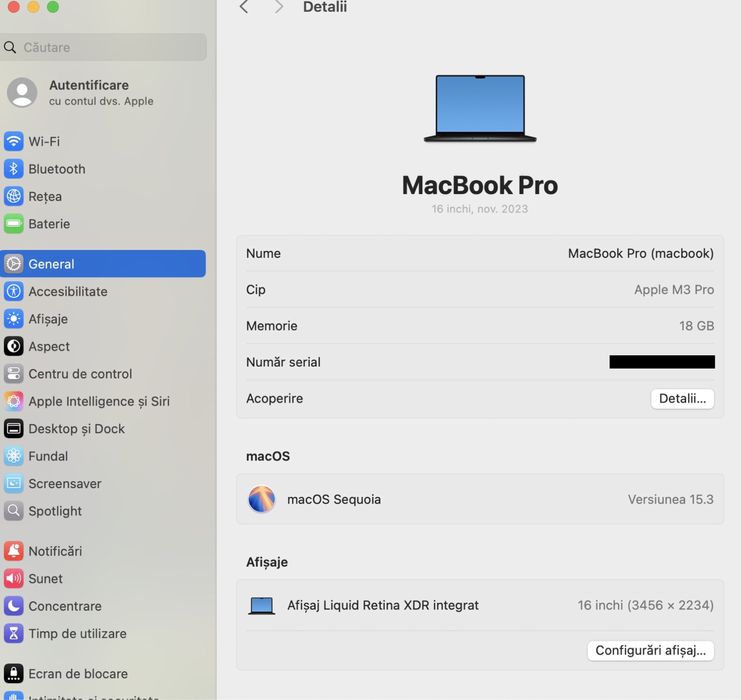Select Timp de utilizare
This screenshot has width=741, height=700.
[103, 633]
